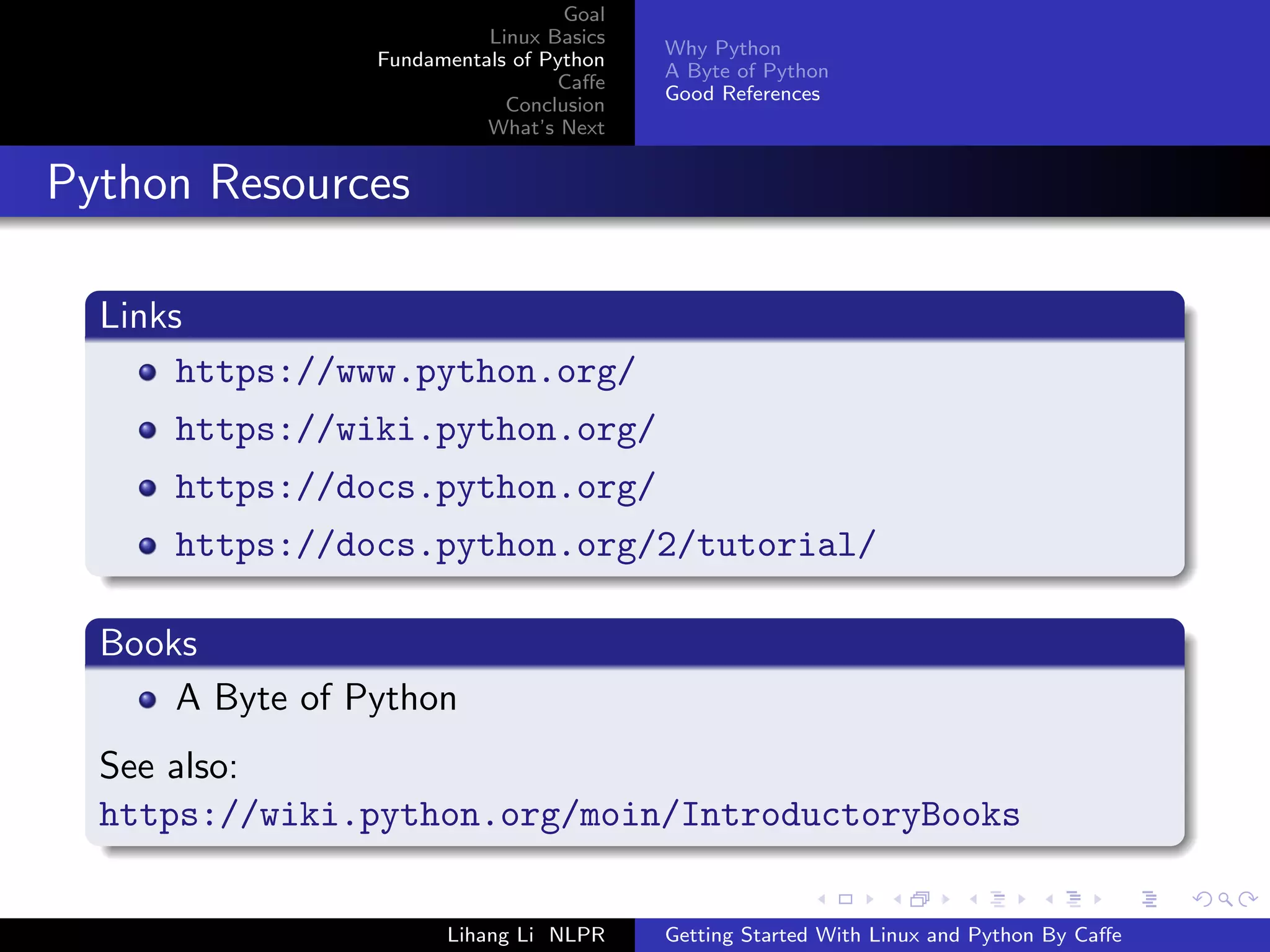Click the subsection navigation lines icon

point(998,899)
